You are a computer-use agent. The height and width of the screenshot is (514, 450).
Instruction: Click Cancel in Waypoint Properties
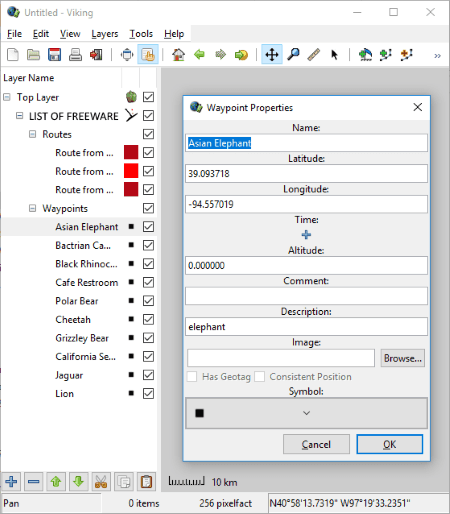click(316, 444)
